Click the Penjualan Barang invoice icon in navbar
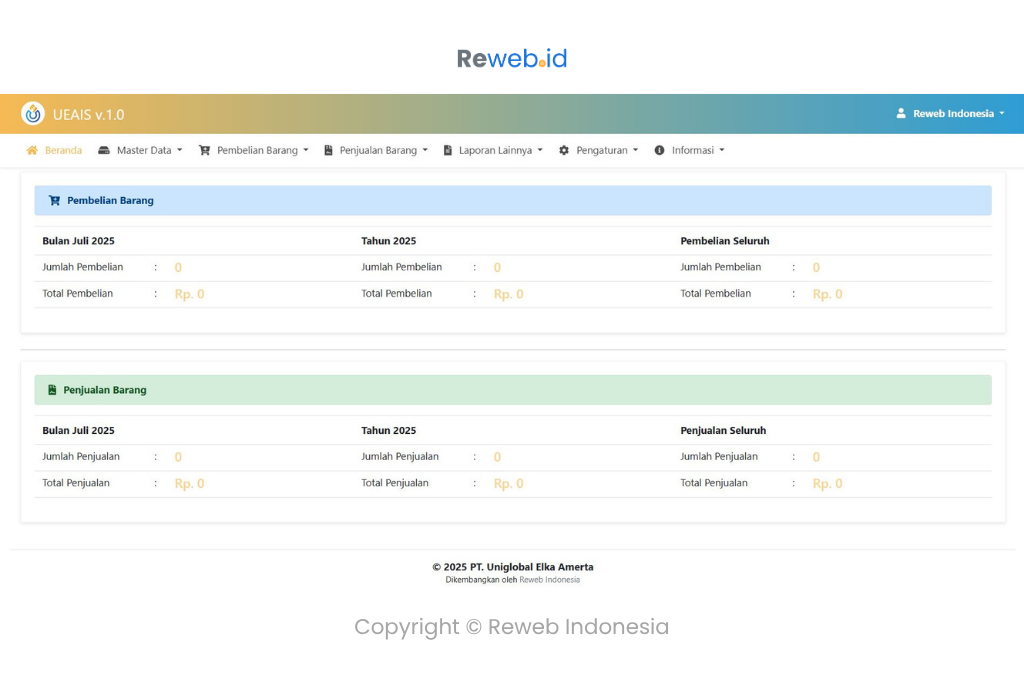 [328, 151]
